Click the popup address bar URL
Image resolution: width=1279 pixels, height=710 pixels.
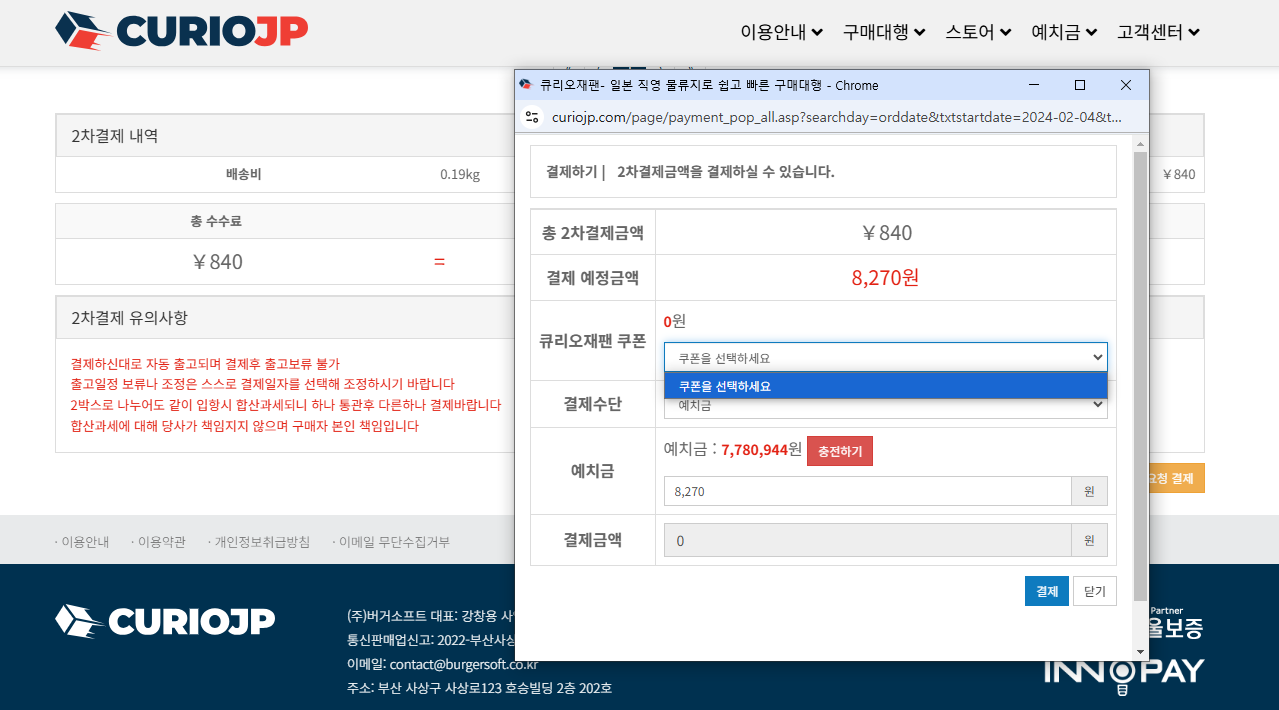click(x=837, y=117)
